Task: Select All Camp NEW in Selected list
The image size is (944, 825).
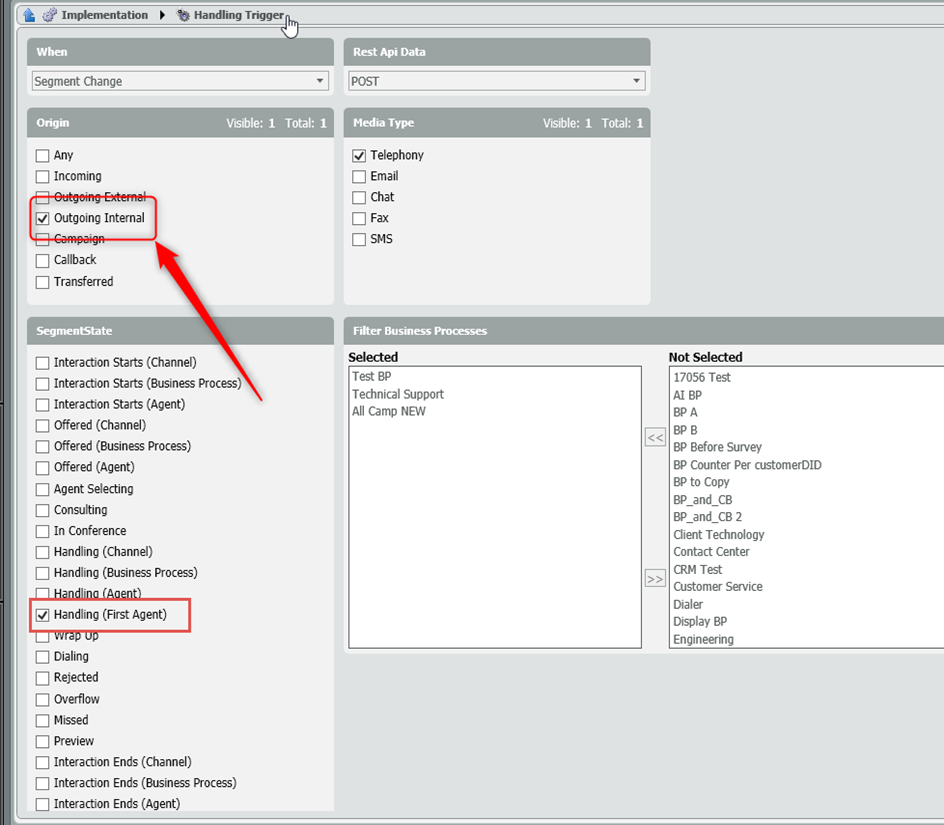Action: pos(389,411)
